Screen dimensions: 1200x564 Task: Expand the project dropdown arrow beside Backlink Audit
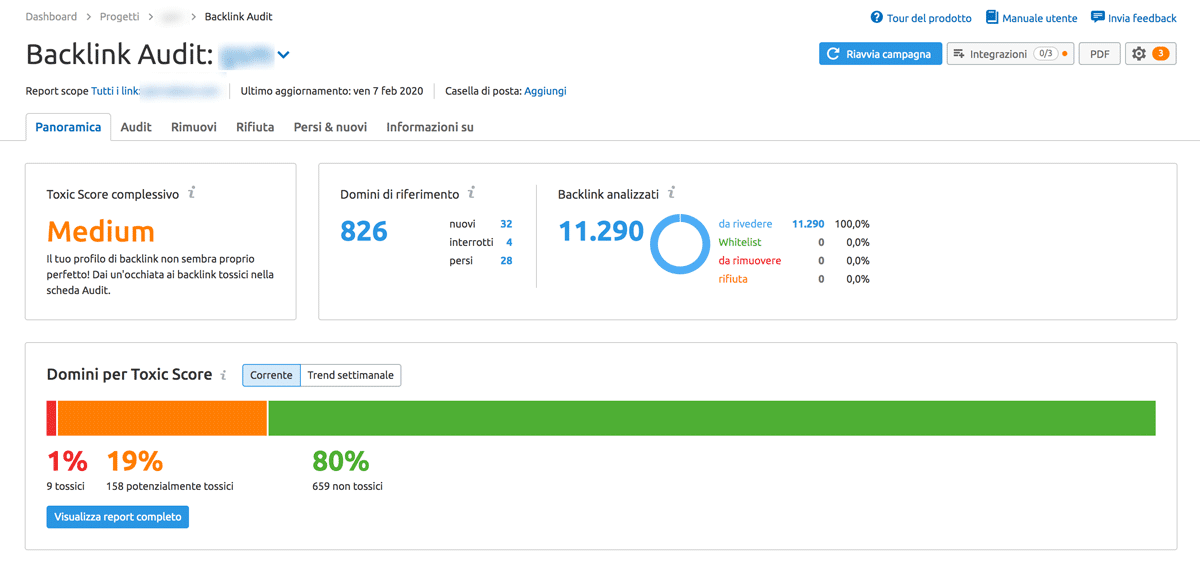(x=284, y=55)
